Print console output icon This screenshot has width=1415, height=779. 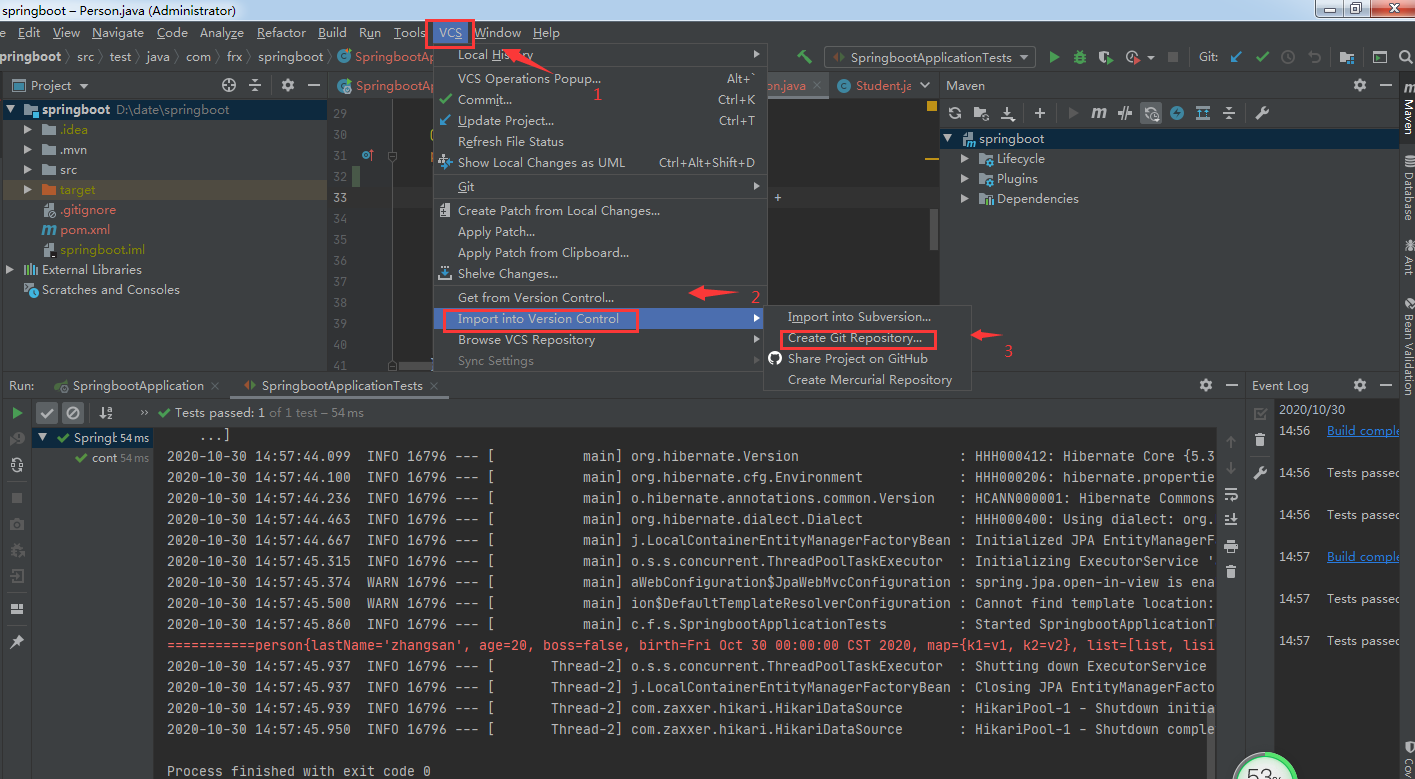click(x=1231, y=546)
